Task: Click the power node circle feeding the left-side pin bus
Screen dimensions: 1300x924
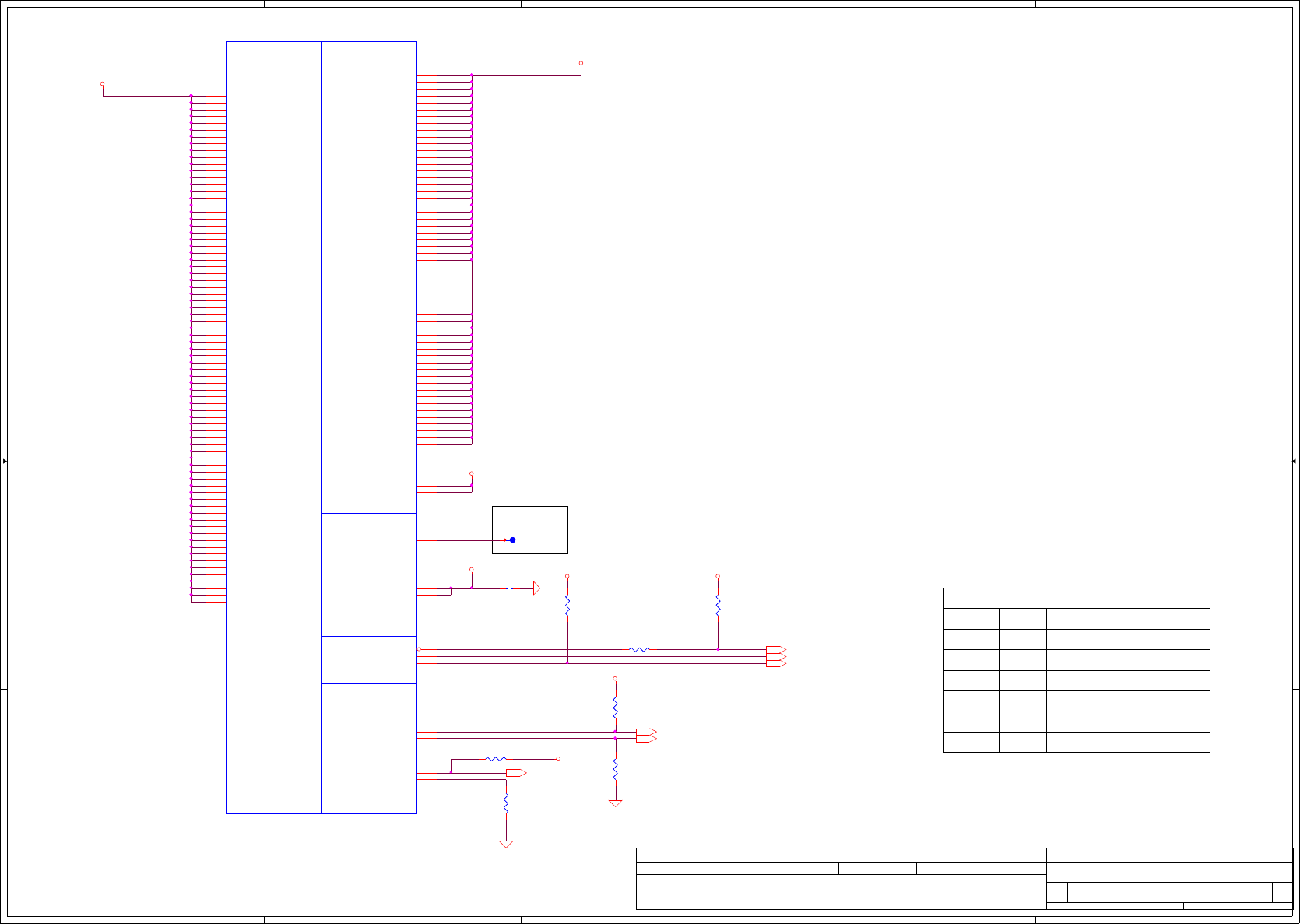Action: [102, 83]
